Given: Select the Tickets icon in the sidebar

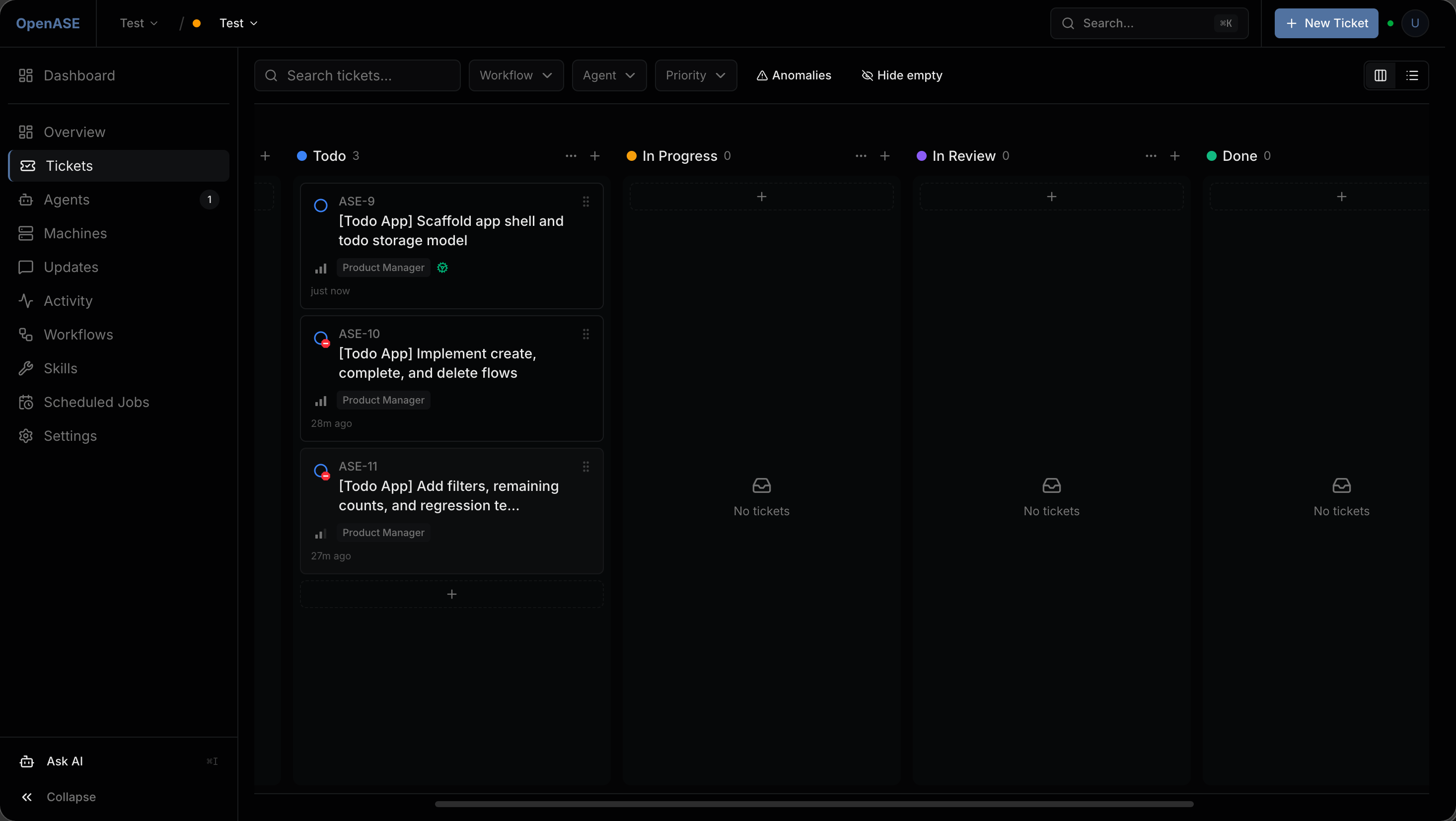Looking at the screenshot, I should coord(27,166).
